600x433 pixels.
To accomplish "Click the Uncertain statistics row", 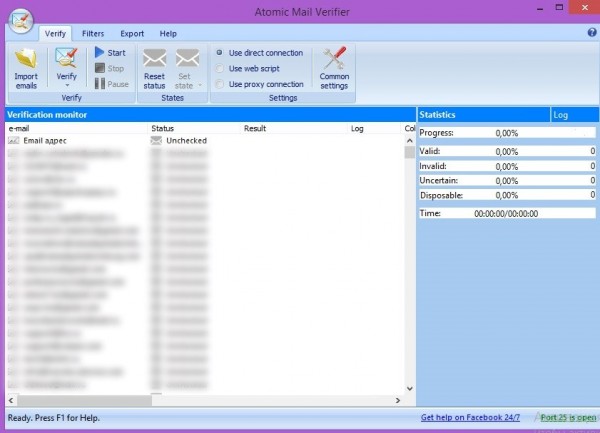I will point(507,180).
